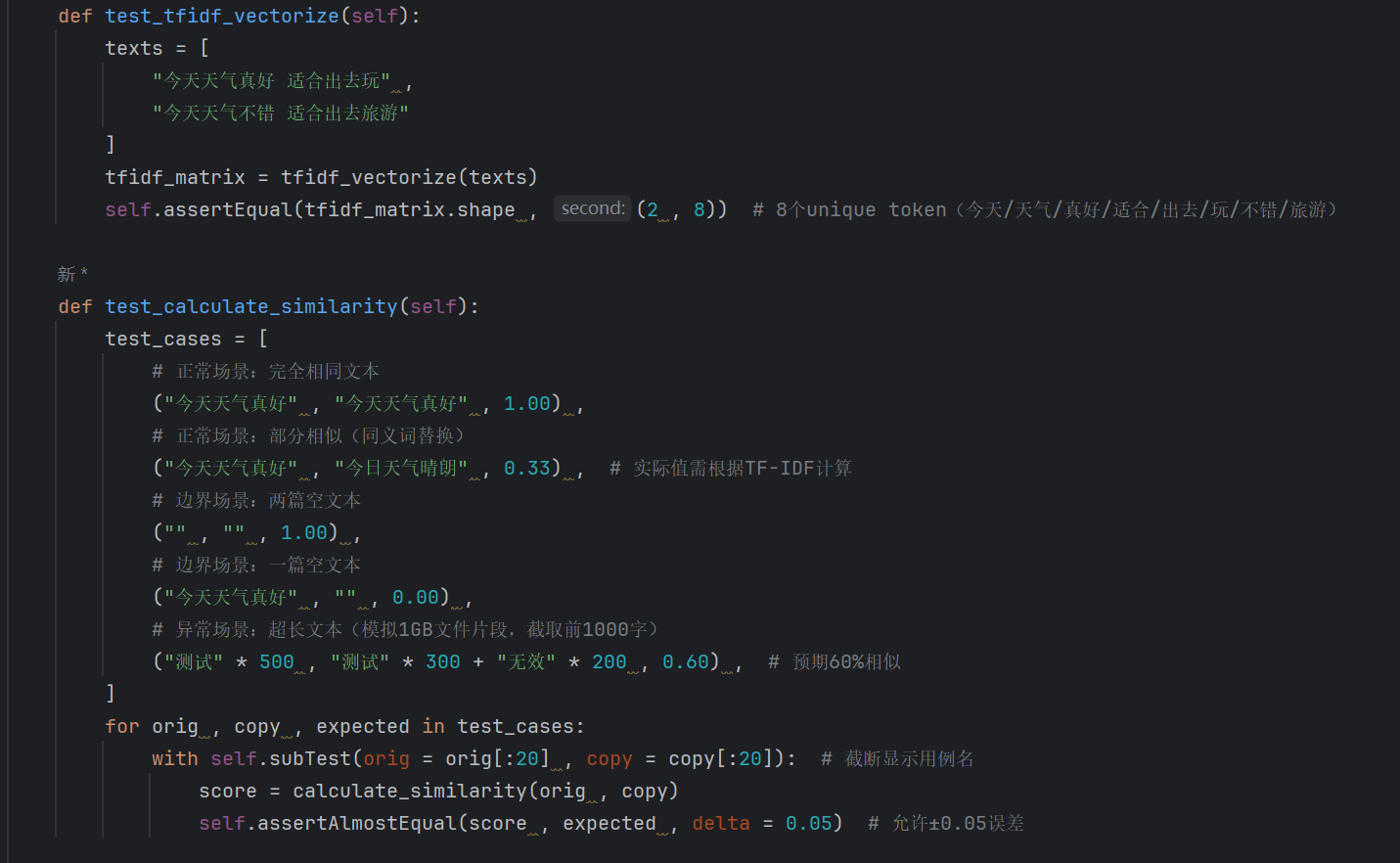Click the "score" variable being assigned
The height and width of the screenshot is (863, 1400).
[x=228, y=791]
